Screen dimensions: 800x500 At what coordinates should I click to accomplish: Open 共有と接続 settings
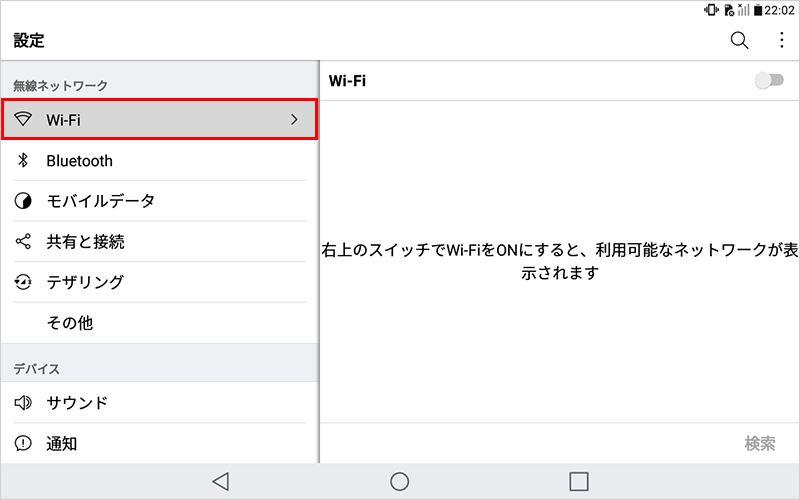(159, 241)
